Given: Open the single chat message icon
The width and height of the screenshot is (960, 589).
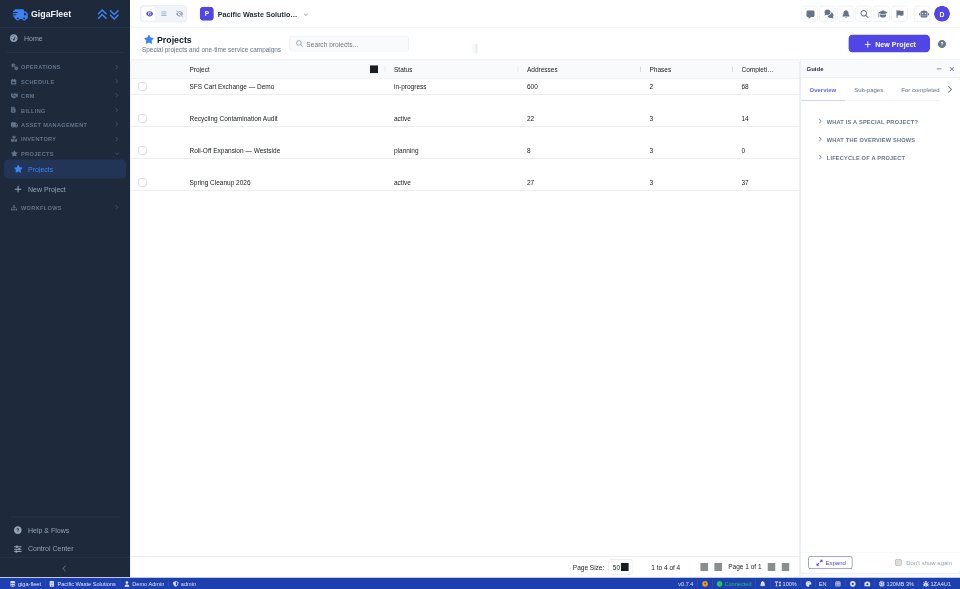Looking at the screenshot, I should (x=811, y=14).
